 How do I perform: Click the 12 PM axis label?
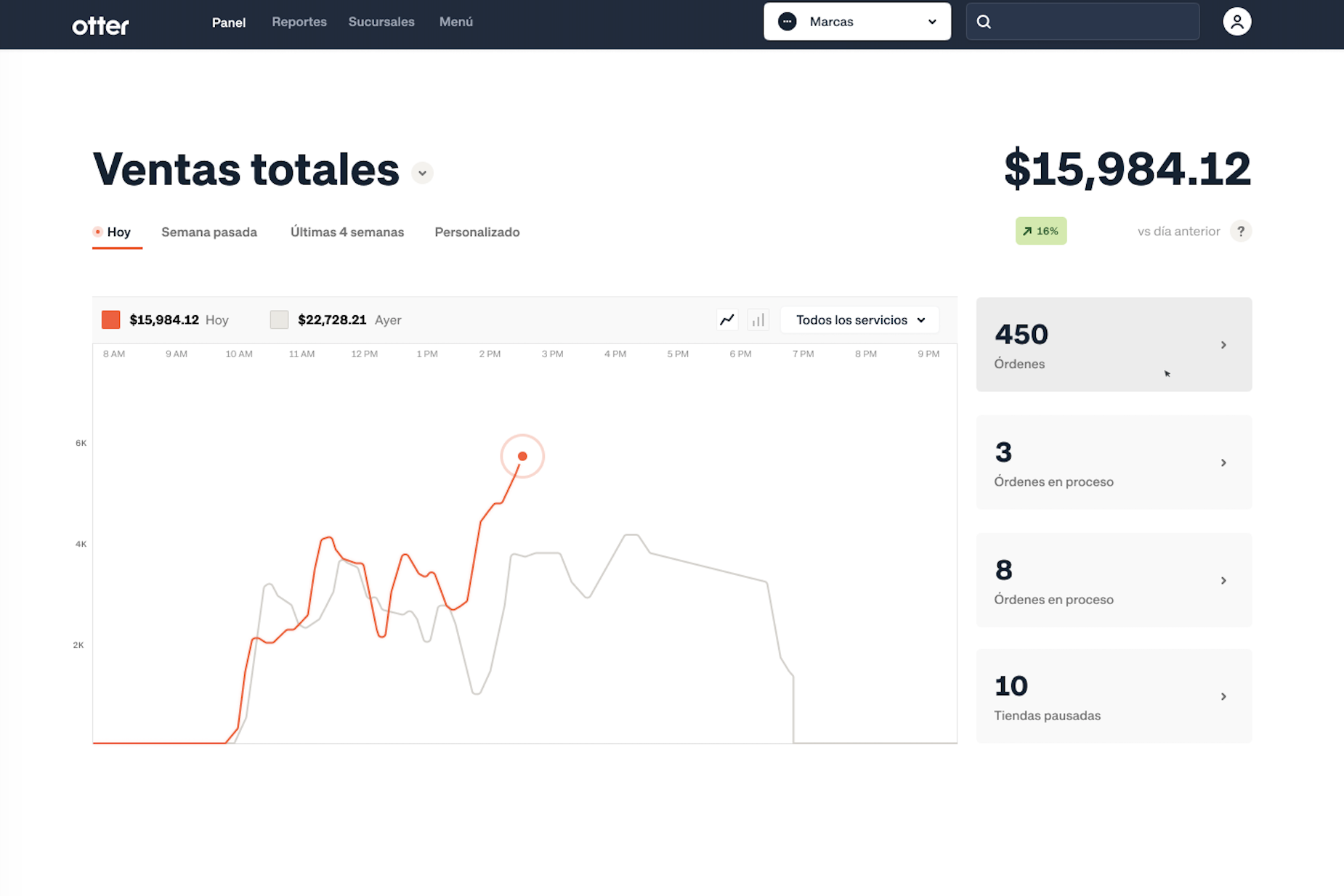tap(364, 354)
